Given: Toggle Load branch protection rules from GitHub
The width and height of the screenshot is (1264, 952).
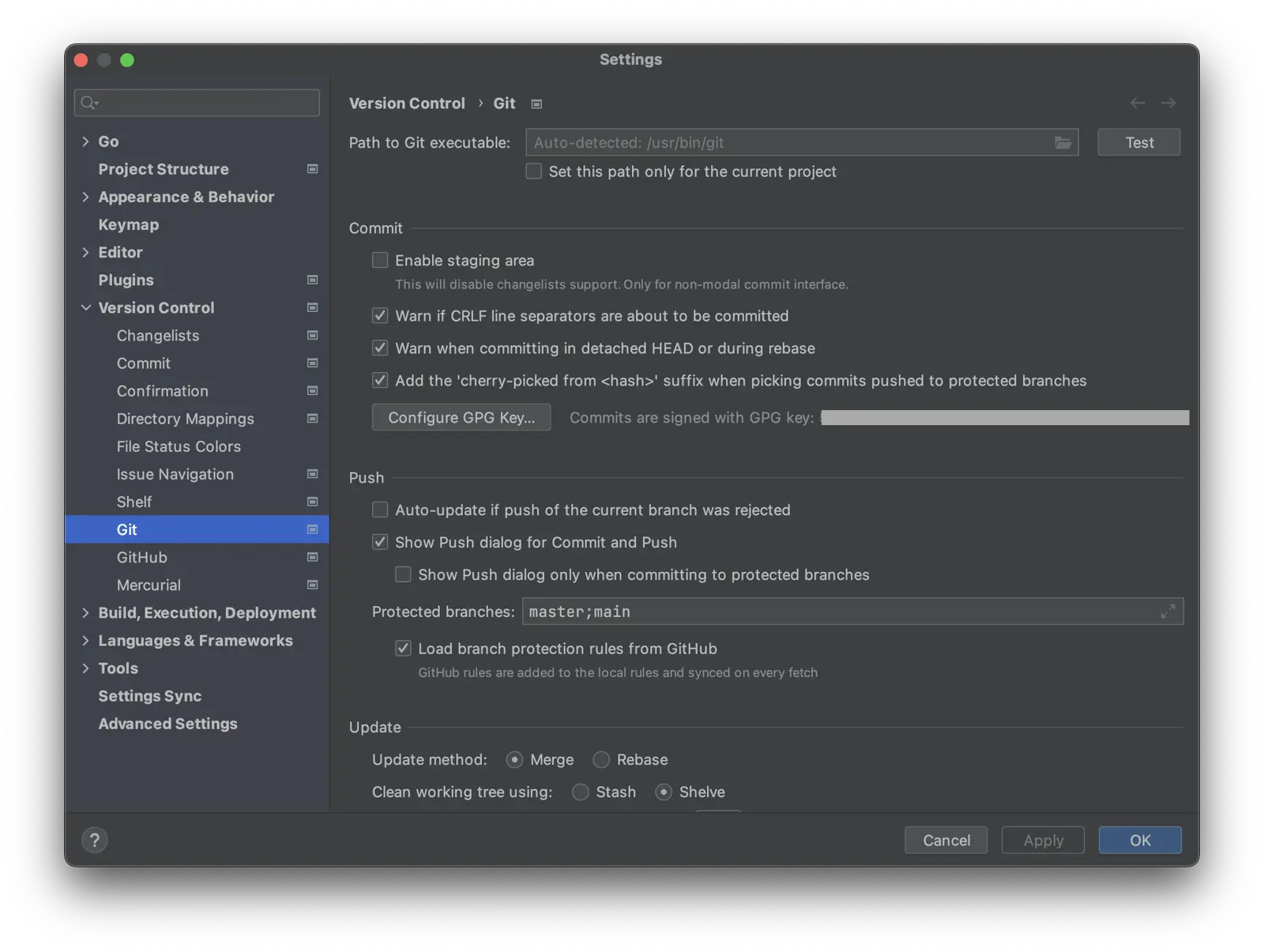Looking at the screenshot, I should (403, 649).
